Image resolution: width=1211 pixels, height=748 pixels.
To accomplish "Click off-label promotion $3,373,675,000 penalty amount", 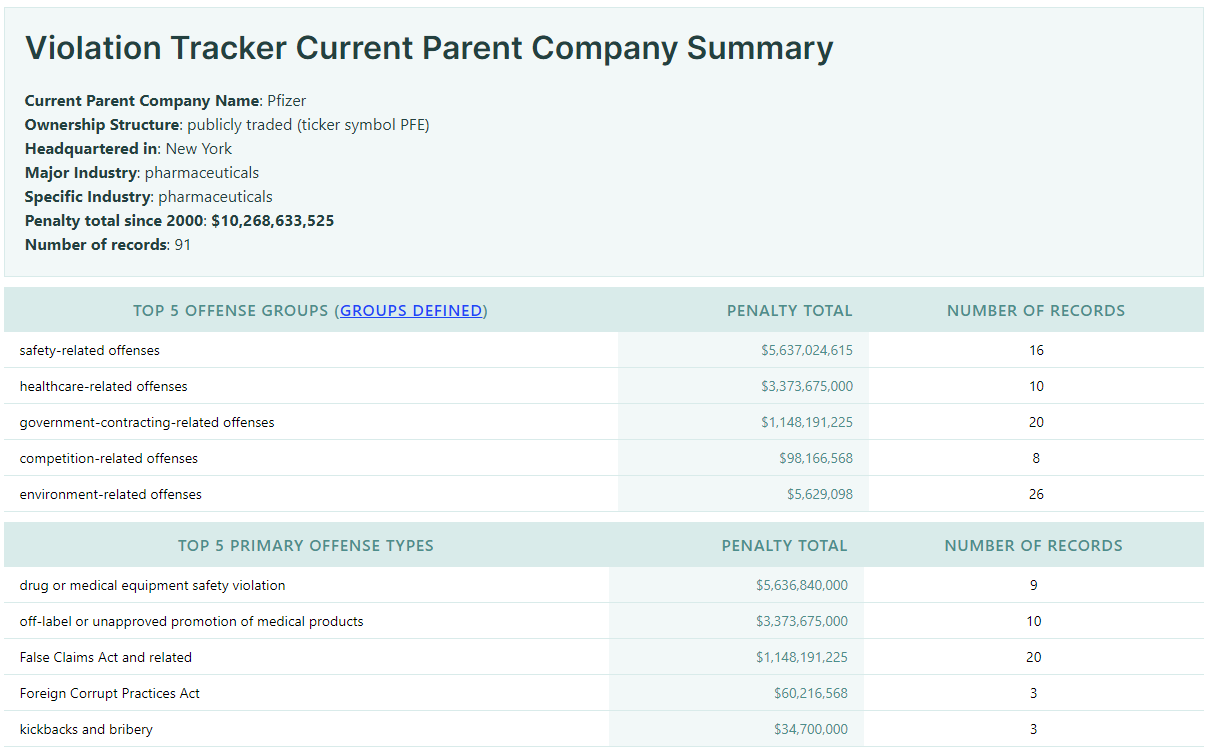I will tap(802, 622).
